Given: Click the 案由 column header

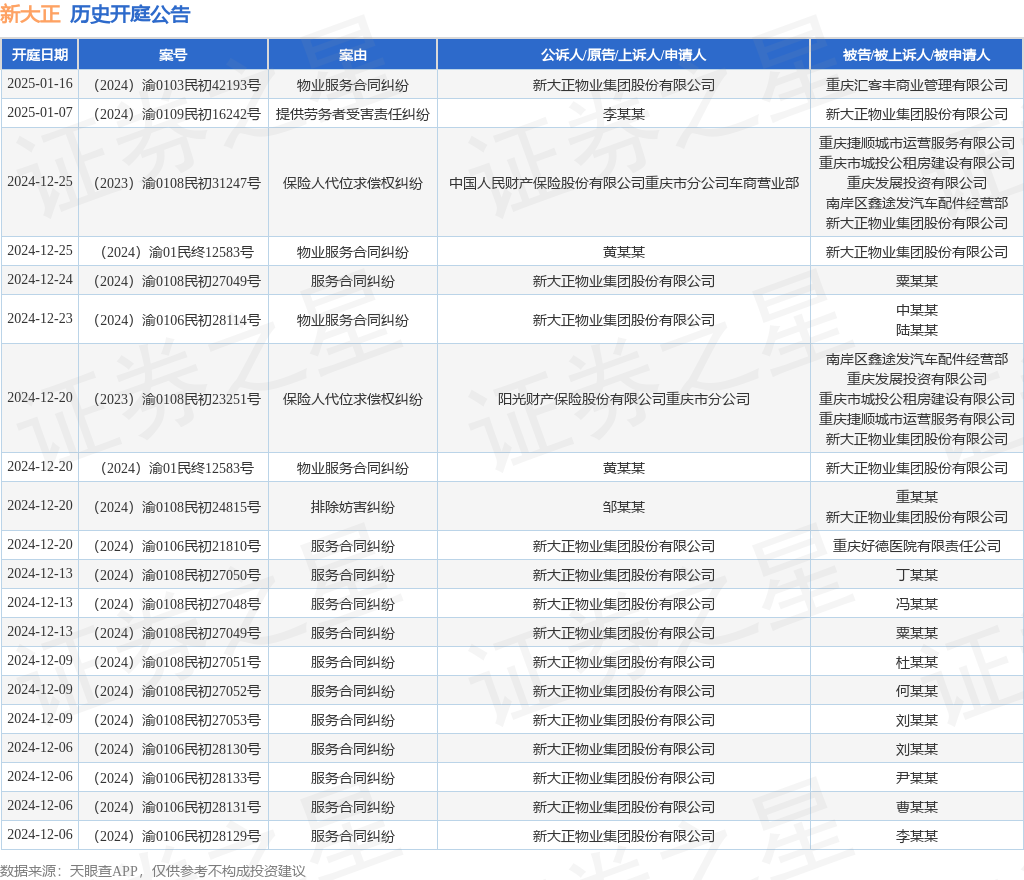Looking at the screenshot, I should click(x=353, y=55).
